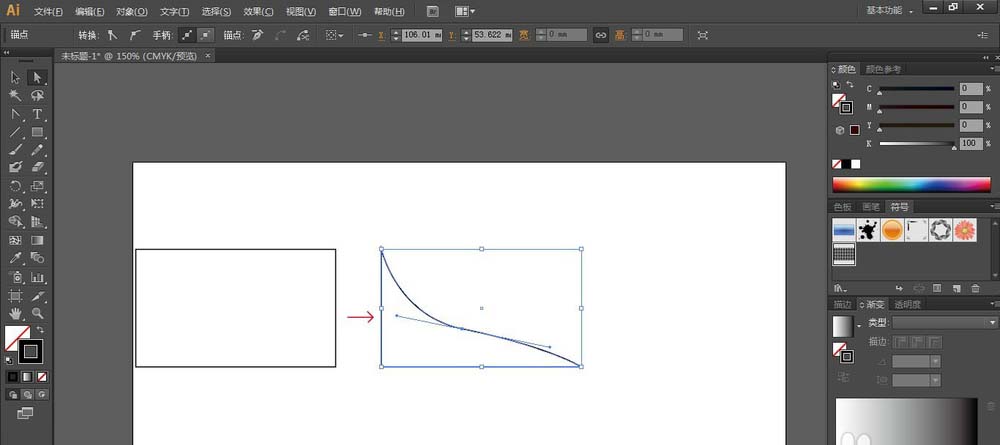Select the Magic Wand tool

(16, 95)
